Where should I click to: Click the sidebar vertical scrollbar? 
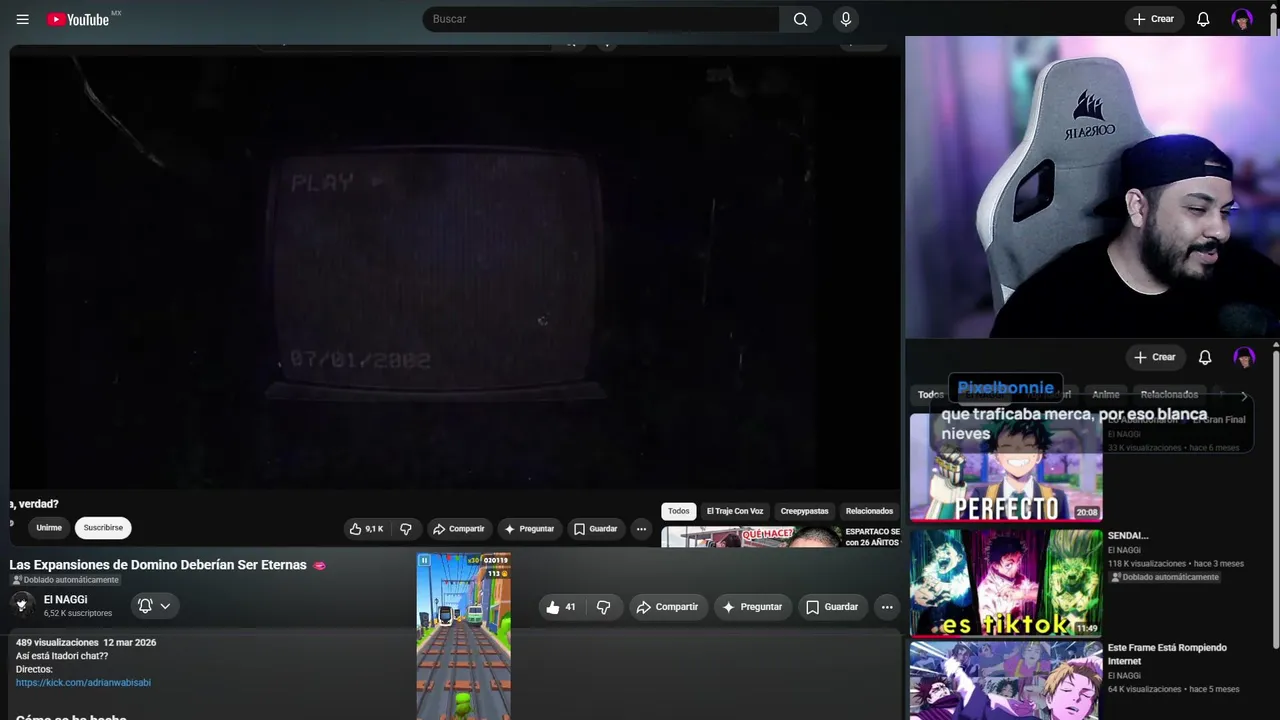pos(1275,500)
